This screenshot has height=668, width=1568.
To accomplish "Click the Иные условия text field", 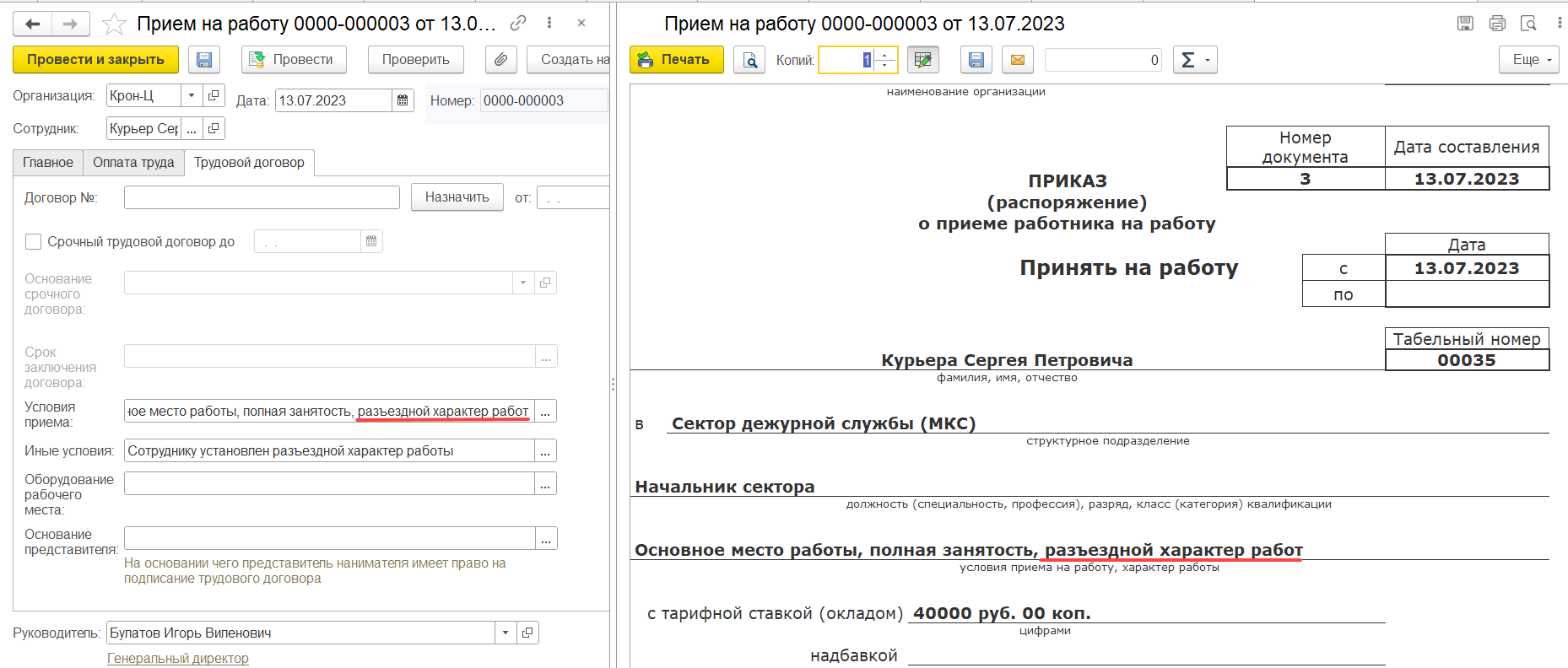I will click(329, 451).
